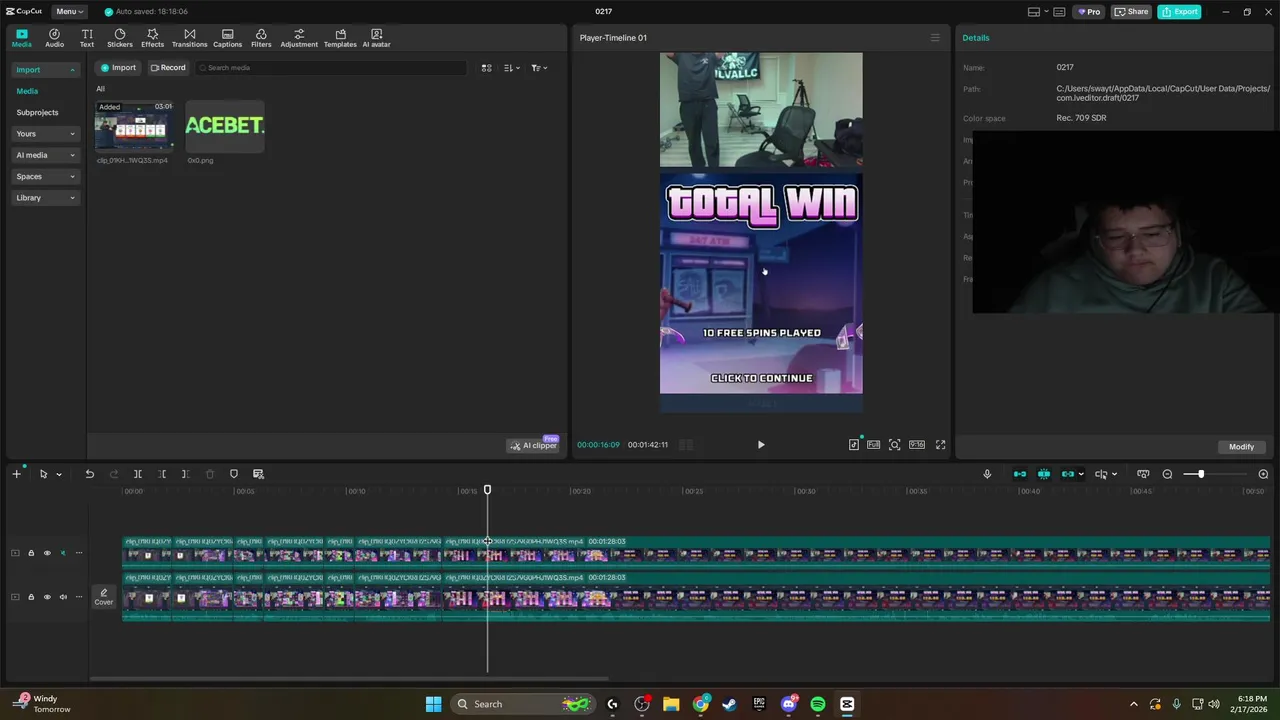Click the timeline zoom slider handle
Image resolution: width=1280 pixels, height=720 pixels.
[x=1201, y=474]
